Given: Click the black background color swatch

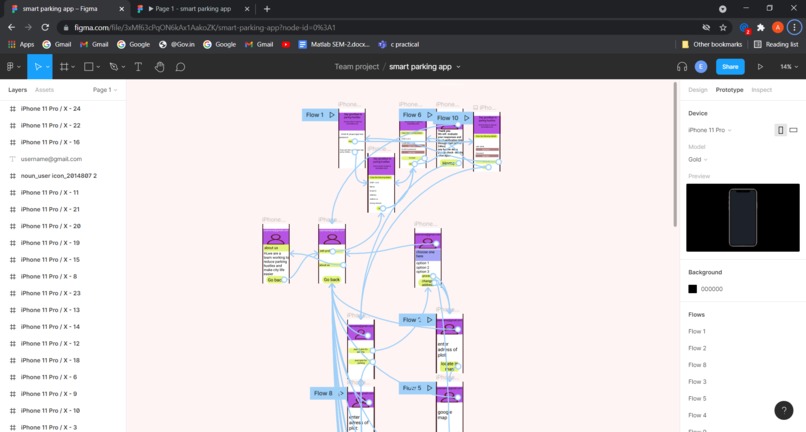Looking at the screenshot, I should (x=692, y=289).
